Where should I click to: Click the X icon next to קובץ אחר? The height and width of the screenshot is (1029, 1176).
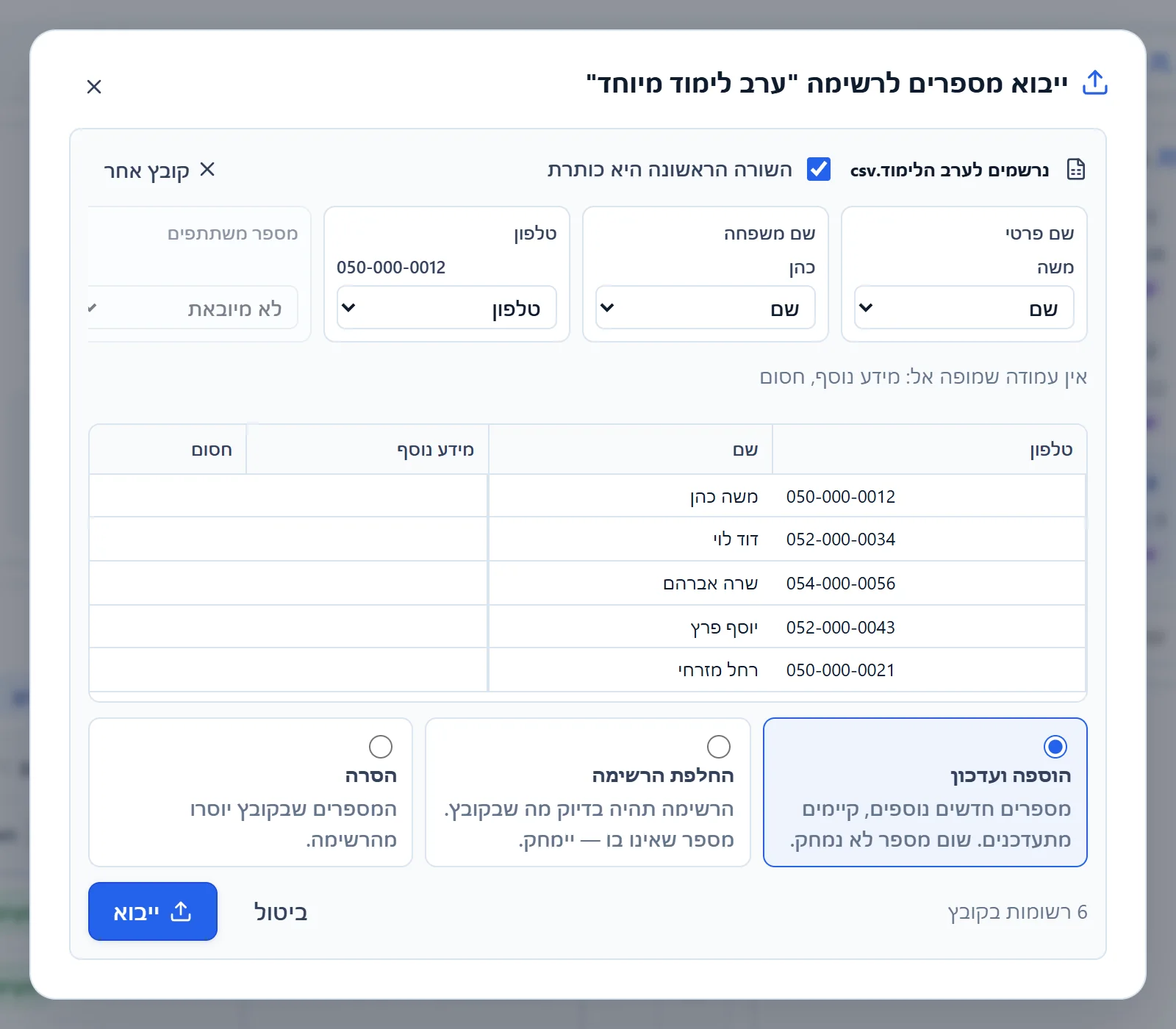[x=207, y=170]
